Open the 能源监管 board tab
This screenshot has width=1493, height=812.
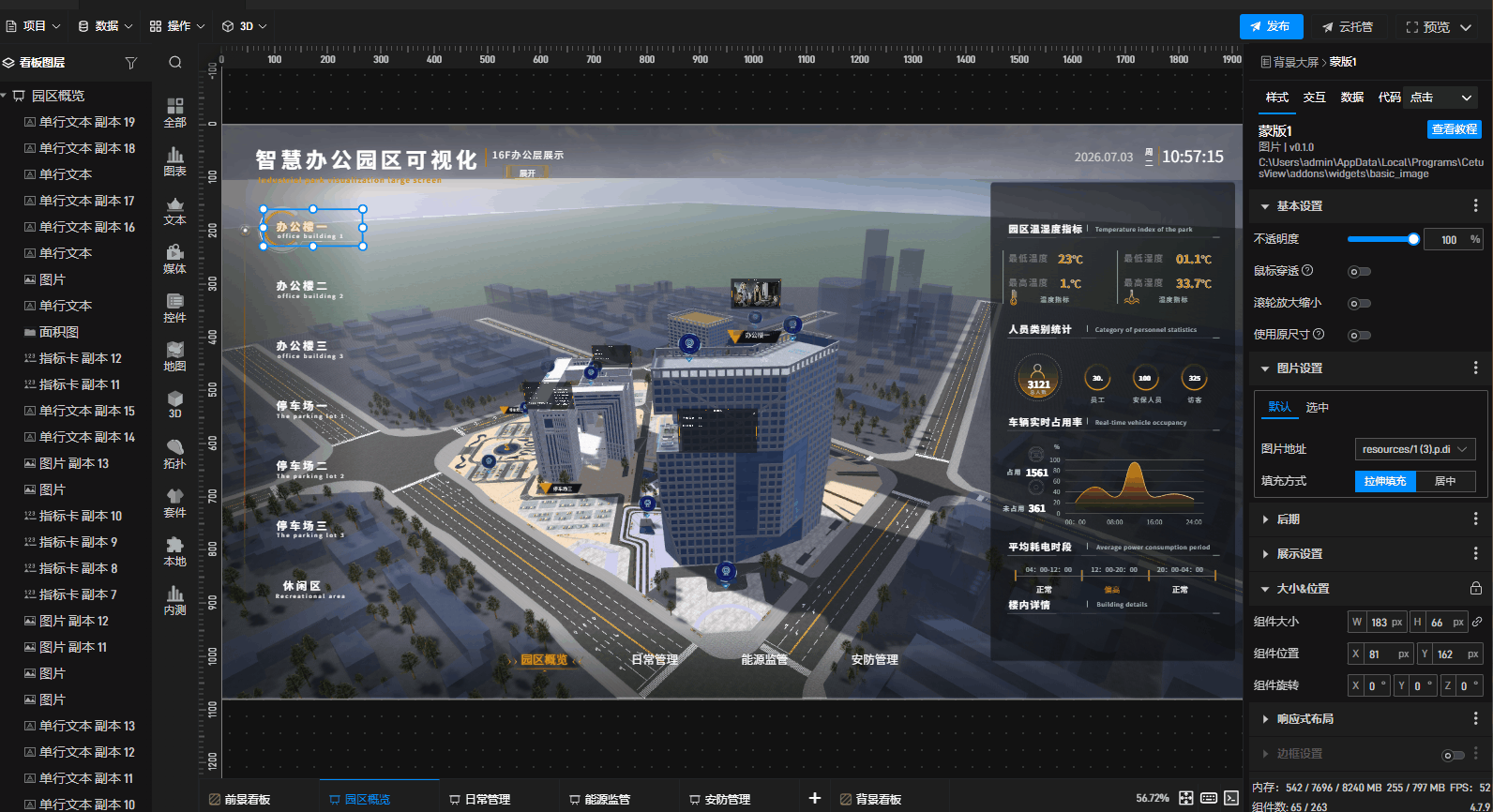pos(600,799)
